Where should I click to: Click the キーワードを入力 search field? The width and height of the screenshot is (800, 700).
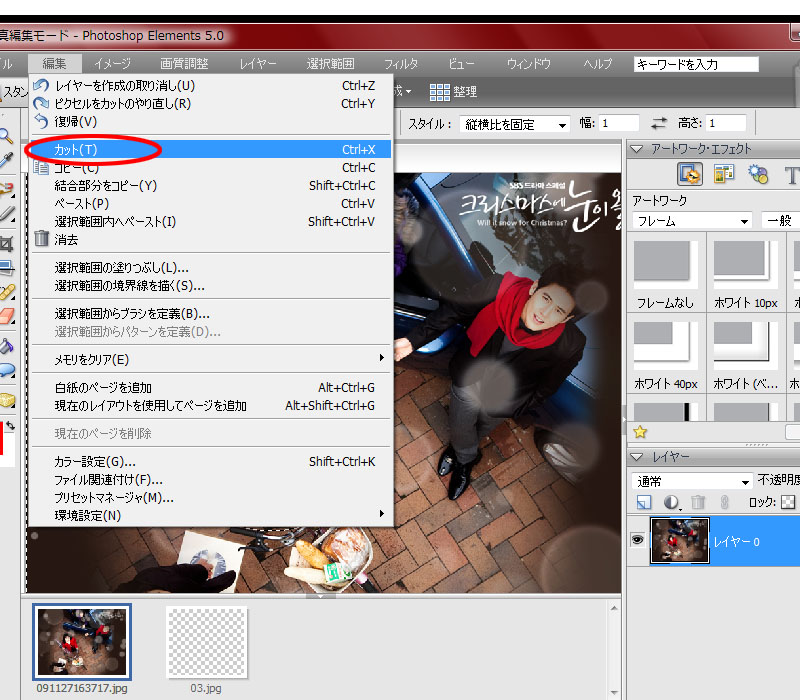click(x=696, y=64)
